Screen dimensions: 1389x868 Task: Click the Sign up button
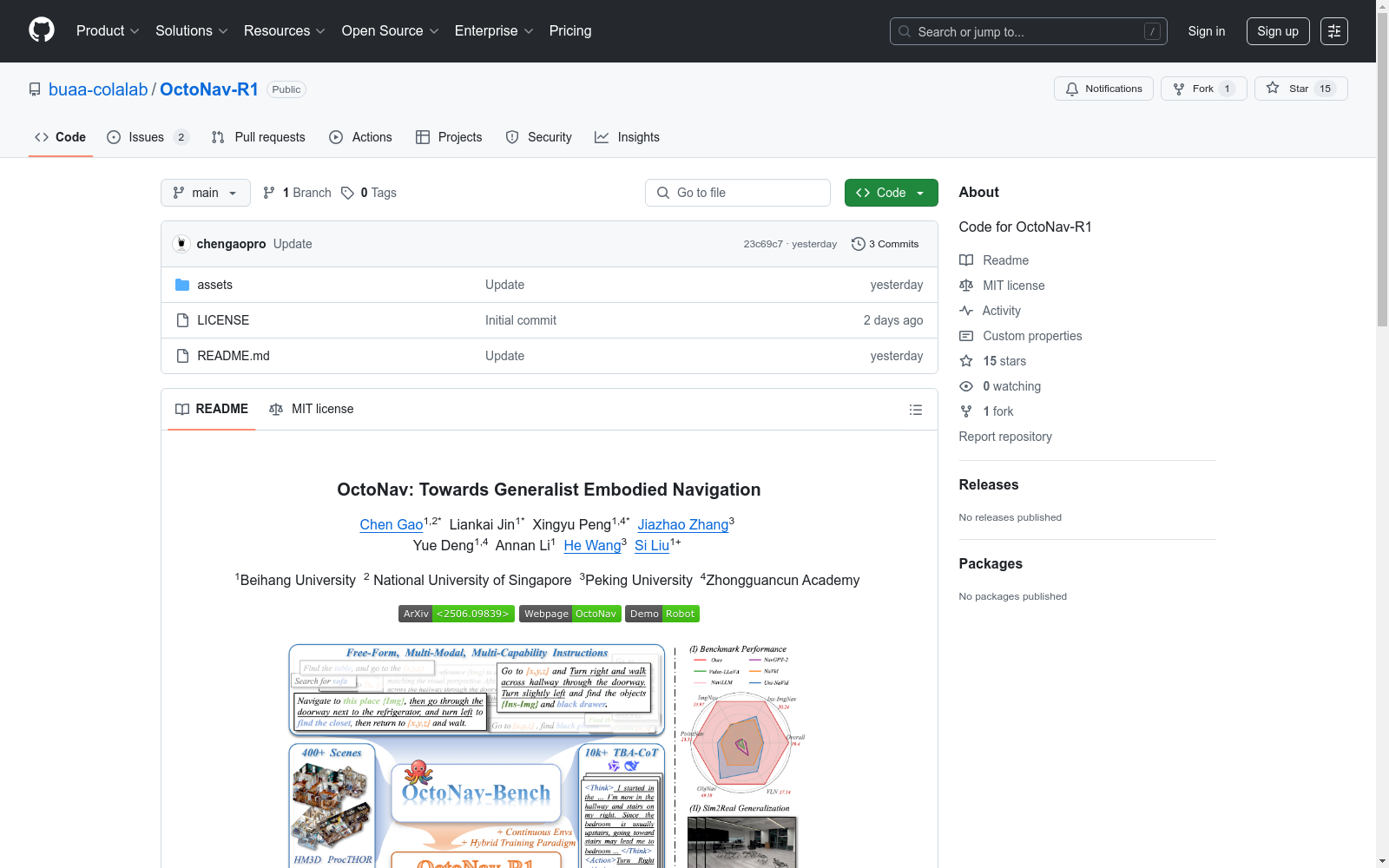1278,31
